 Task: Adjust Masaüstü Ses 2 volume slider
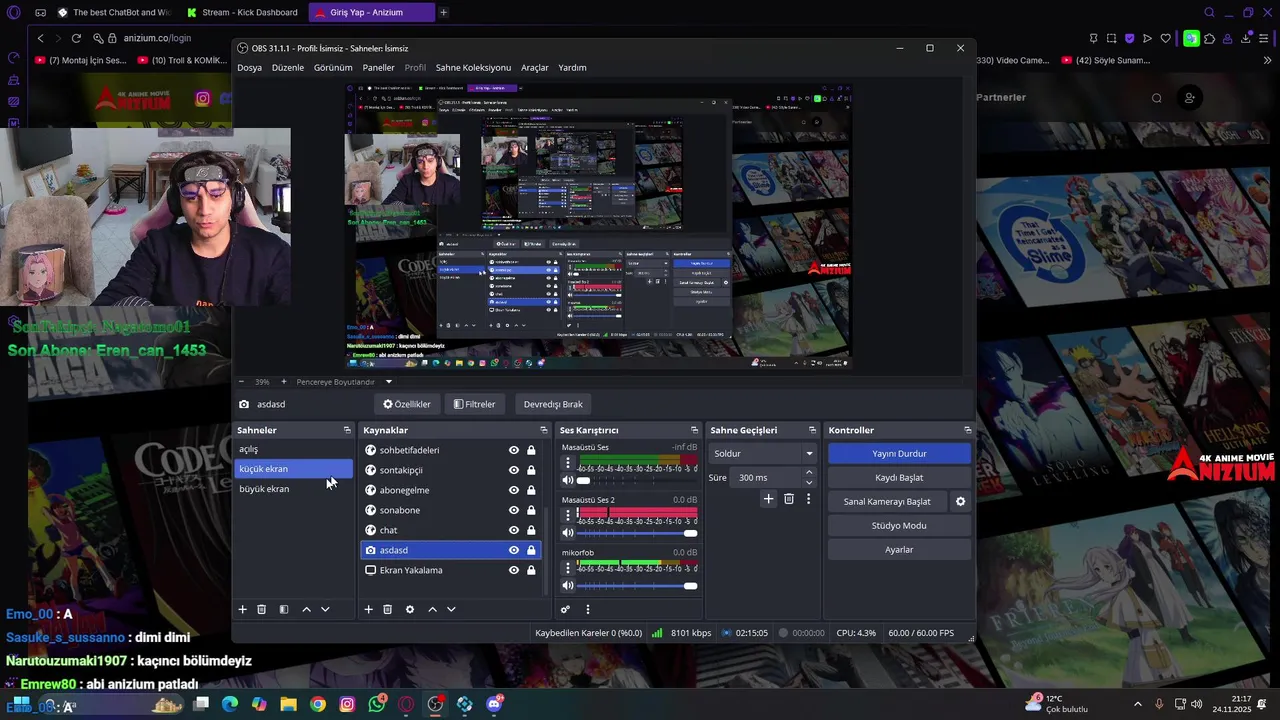[x=636, y=533]
